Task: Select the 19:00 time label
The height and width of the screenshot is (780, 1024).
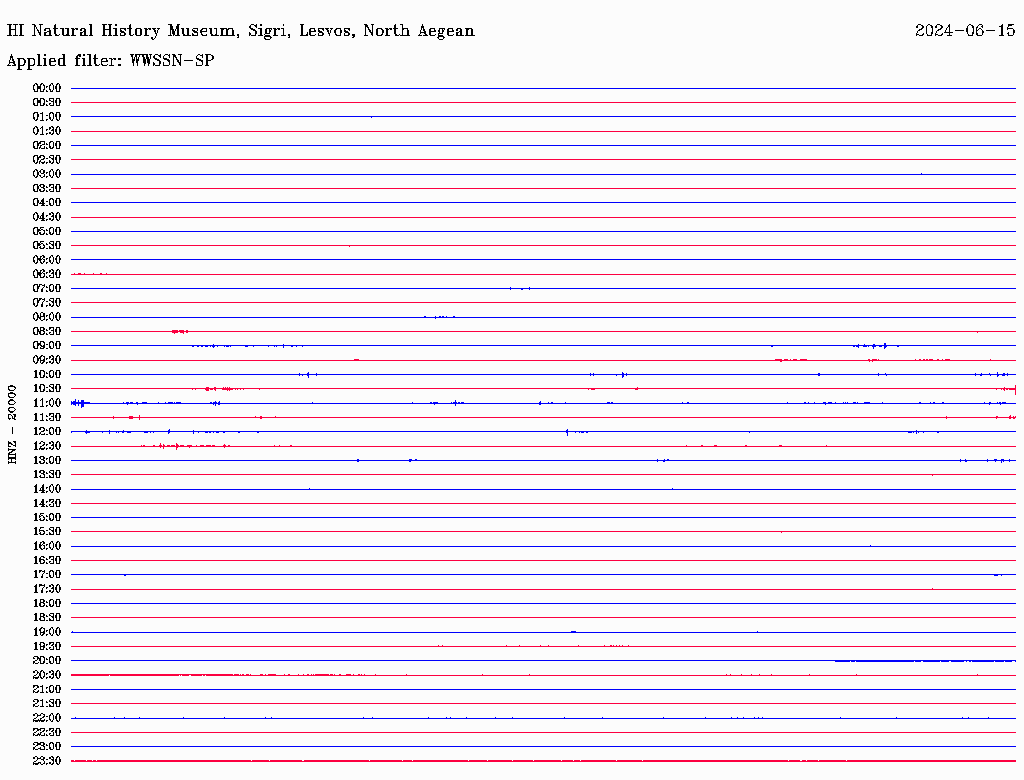Action: click(x=47, y=632)
